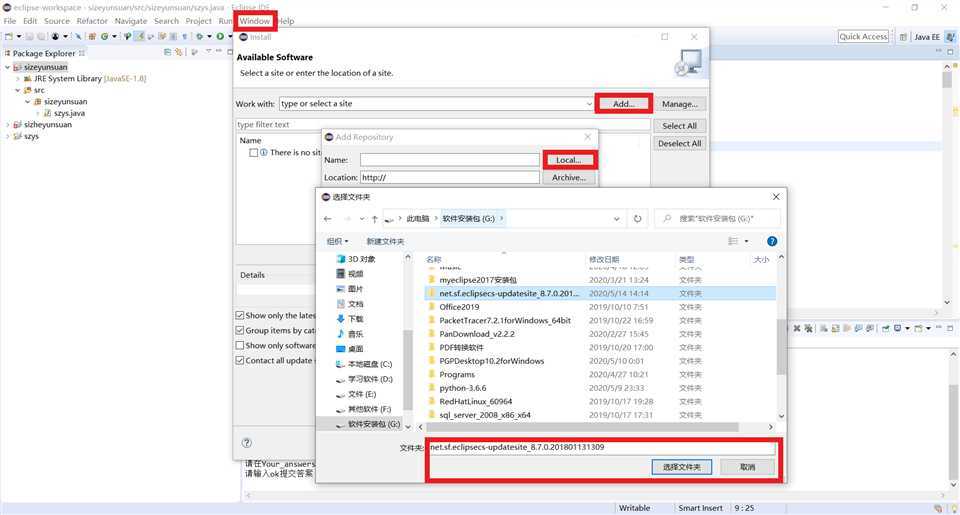Click the New file wizard toolbar icon
The width and height of the screenshot is (960, 515).
tap(9, 37)
